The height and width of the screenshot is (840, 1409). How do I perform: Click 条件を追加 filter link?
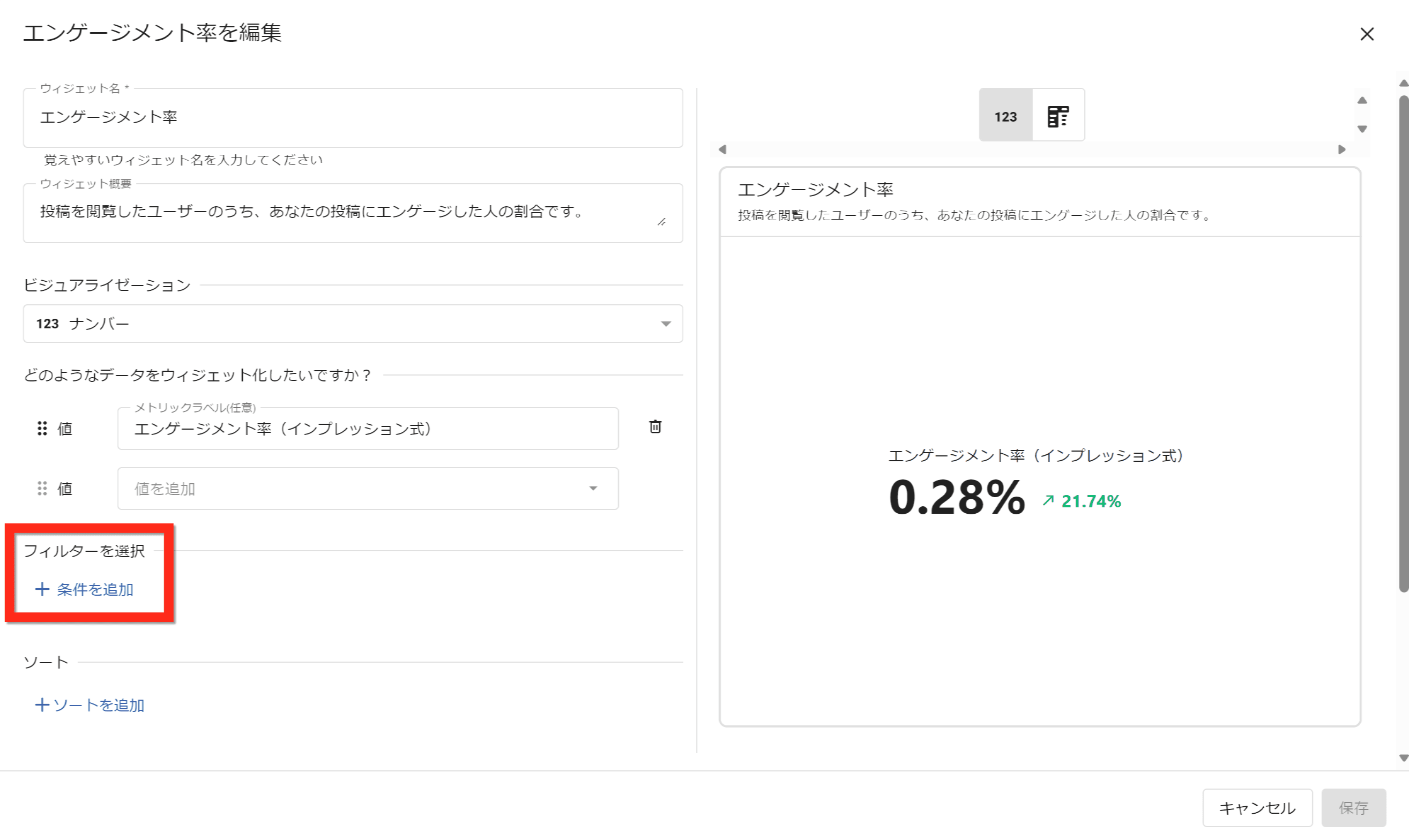[85, 590]
